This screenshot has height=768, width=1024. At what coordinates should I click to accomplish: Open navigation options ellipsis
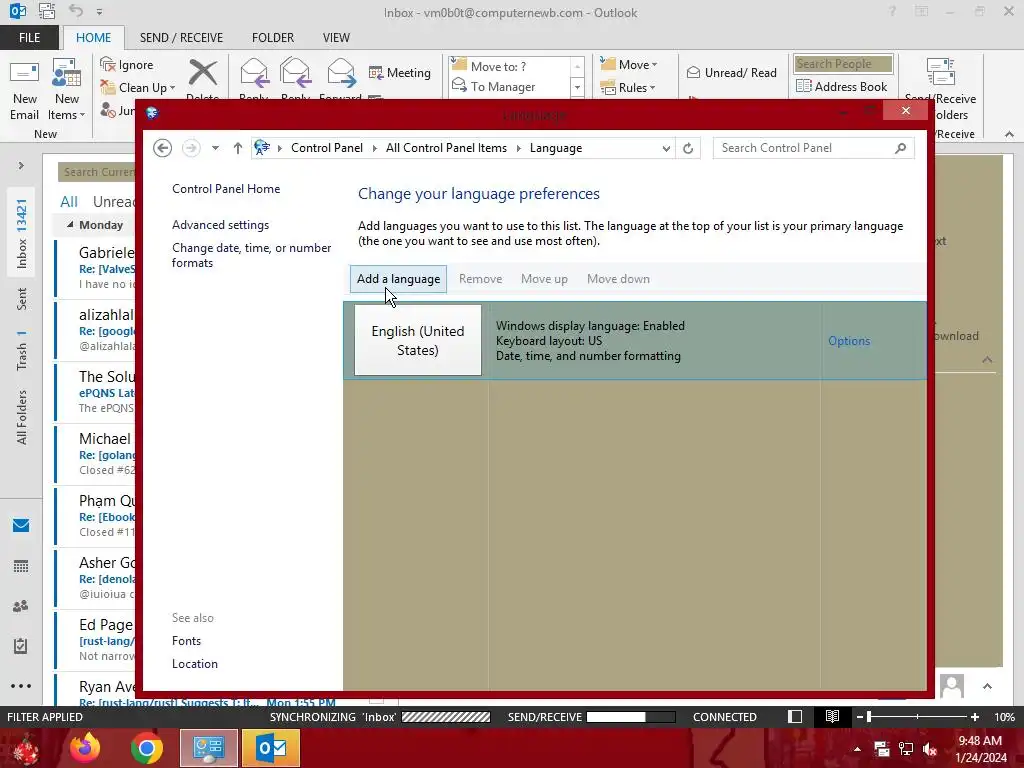coord(21,686)
